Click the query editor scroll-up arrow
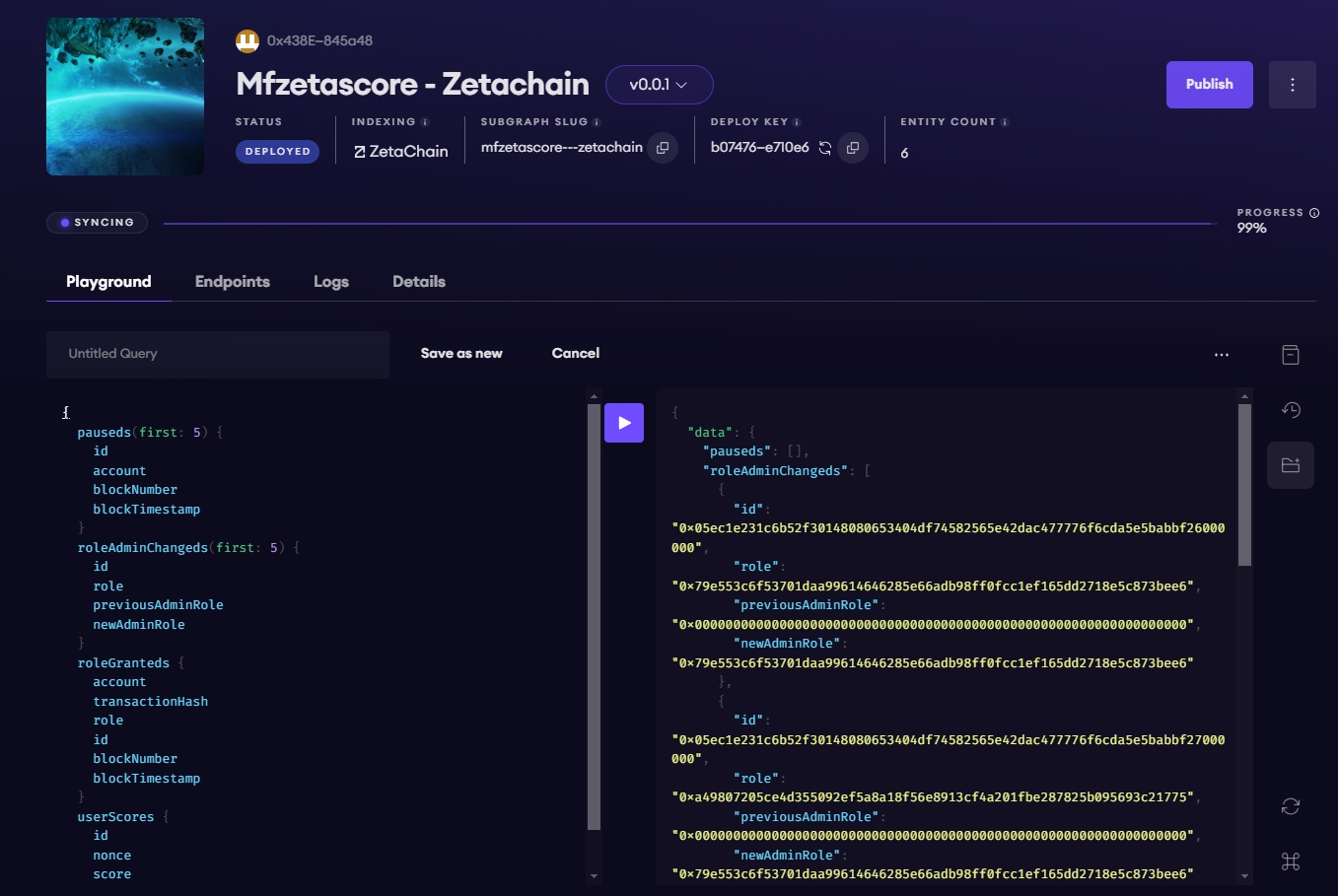The width and height of the screenshot is (1338, 896). (594, 396)
